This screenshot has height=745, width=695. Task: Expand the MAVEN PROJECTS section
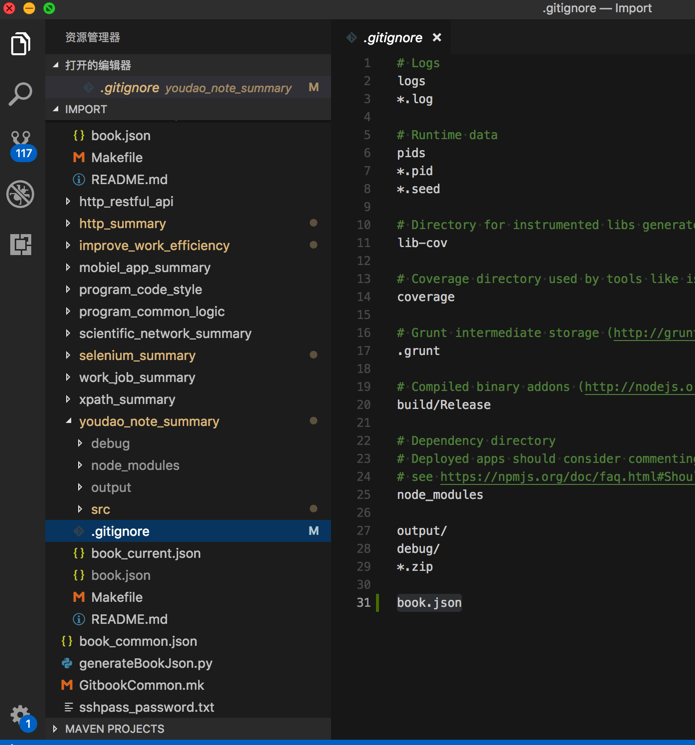click(x=114, y=729)
